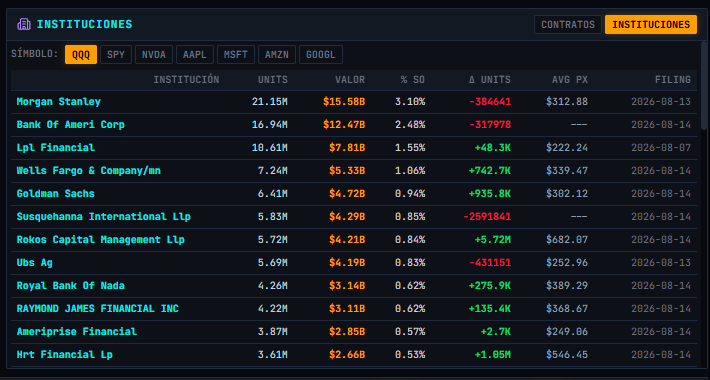Pick the AMZN symbol filter
This screenshot has height=380, width=710.
pos(277,55)
